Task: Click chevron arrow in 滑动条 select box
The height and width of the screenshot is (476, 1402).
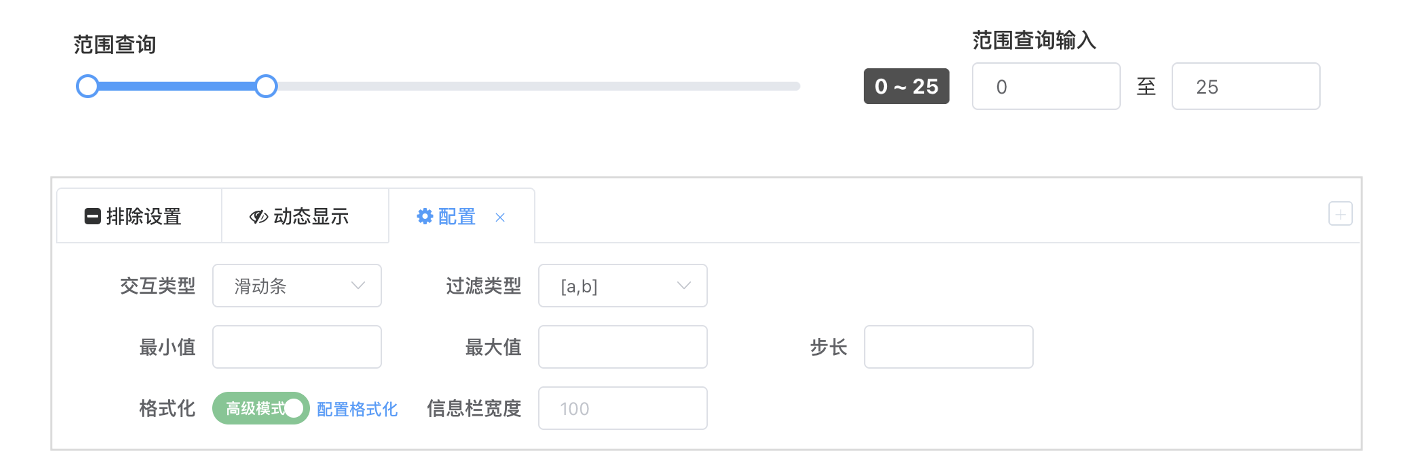Action: (x=358, y=286)
